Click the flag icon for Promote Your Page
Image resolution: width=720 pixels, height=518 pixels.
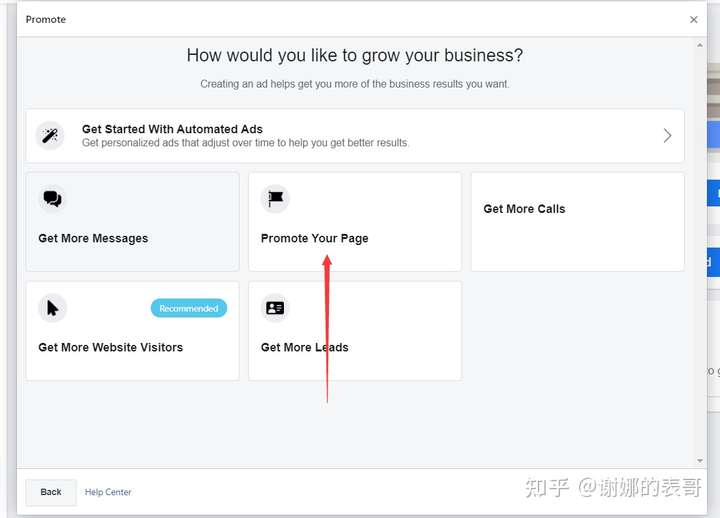pyautogui.click(x=275, y=199)
